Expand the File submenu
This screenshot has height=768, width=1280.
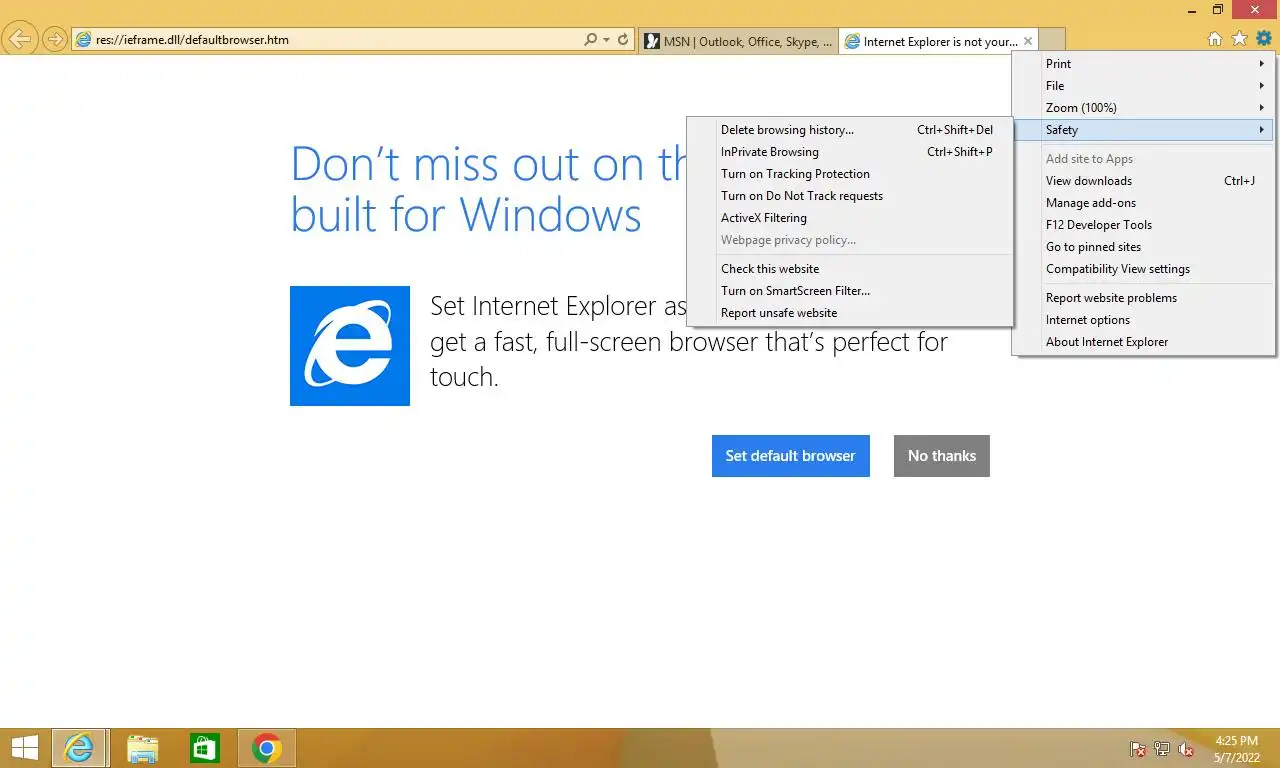[x=1144, y=85]
